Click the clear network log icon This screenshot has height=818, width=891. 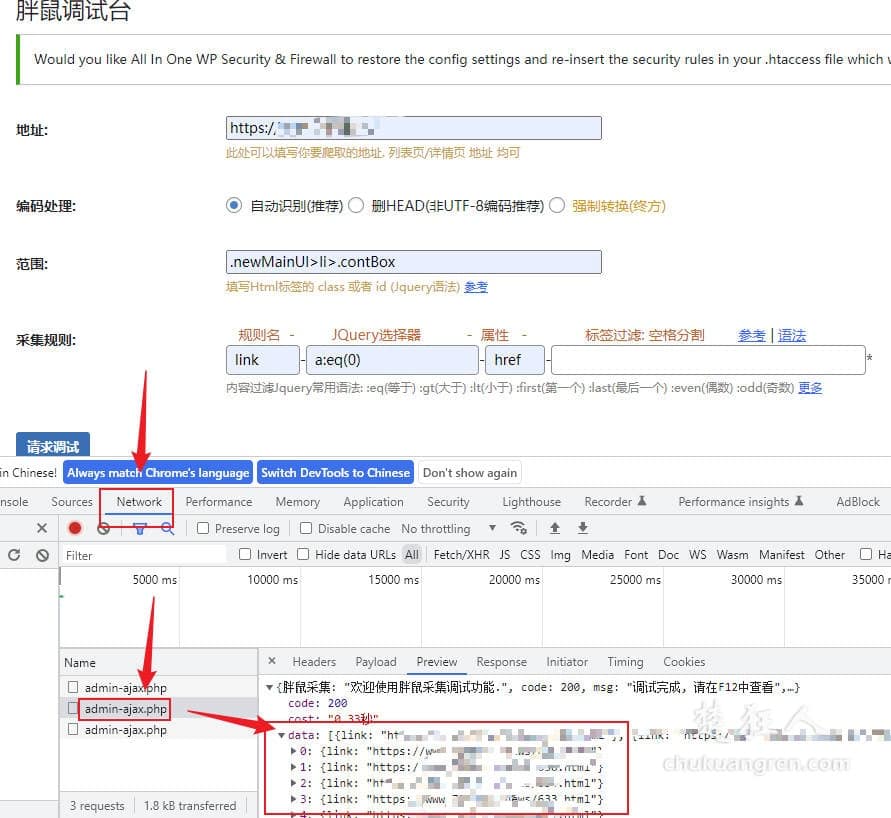(104, 528)
